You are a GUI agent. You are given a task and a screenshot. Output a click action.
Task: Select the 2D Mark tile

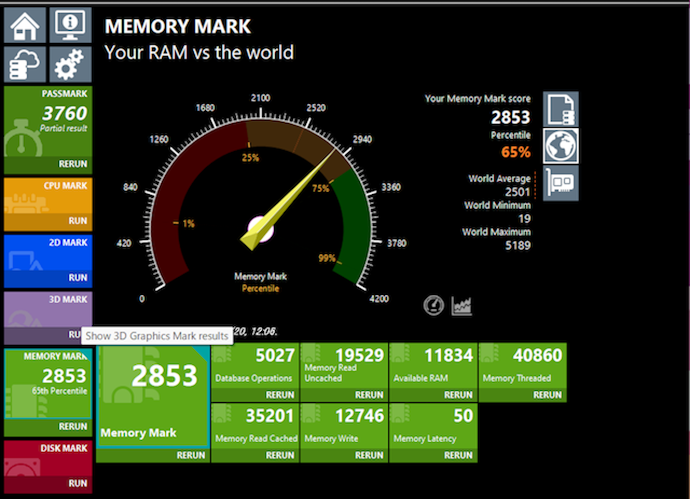(x=48, y=253)
